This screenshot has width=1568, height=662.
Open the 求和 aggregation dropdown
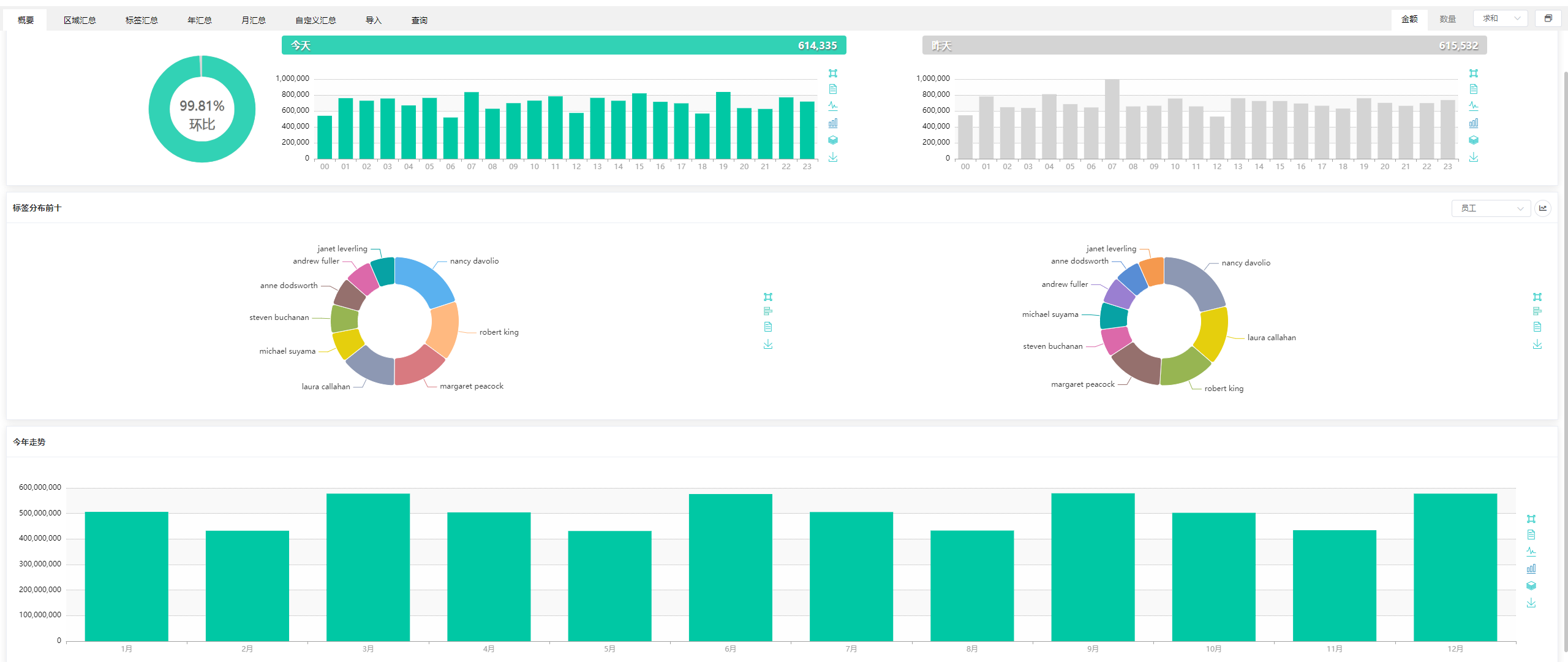point(1500,18)
